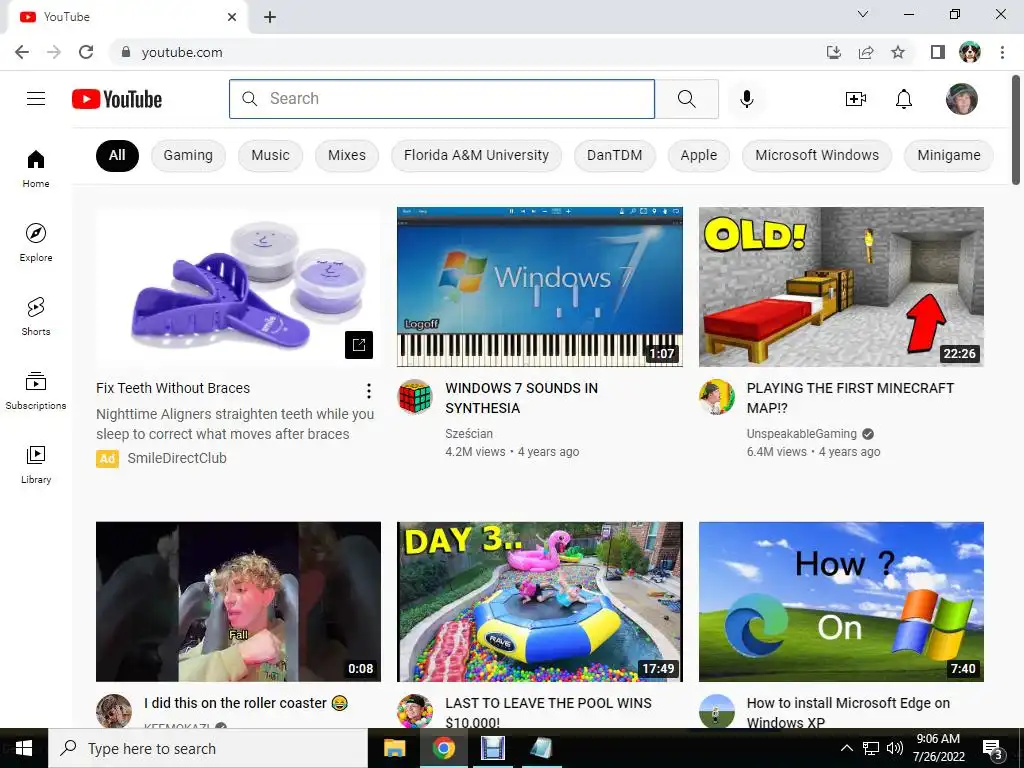Screen dimensions: 1024x768
Task: Play the DAY 3 pool video thumbnail
Action: click(540, 601)
